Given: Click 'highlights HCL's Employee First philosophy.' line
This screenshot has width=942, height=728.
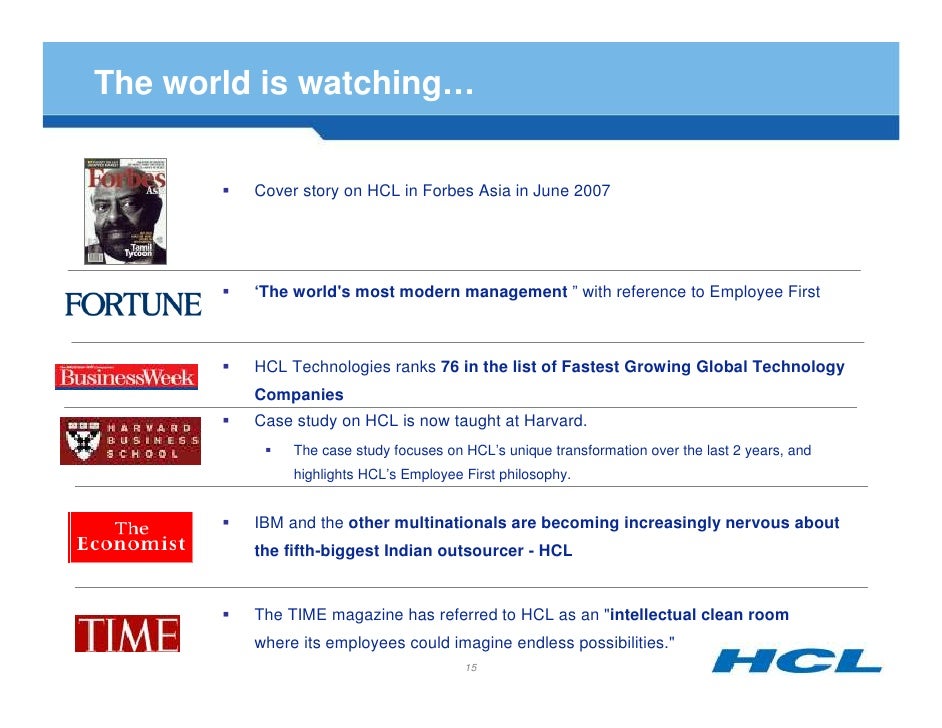Looking at the screenshot, I should pyautogui.click(x=432, y=475).
